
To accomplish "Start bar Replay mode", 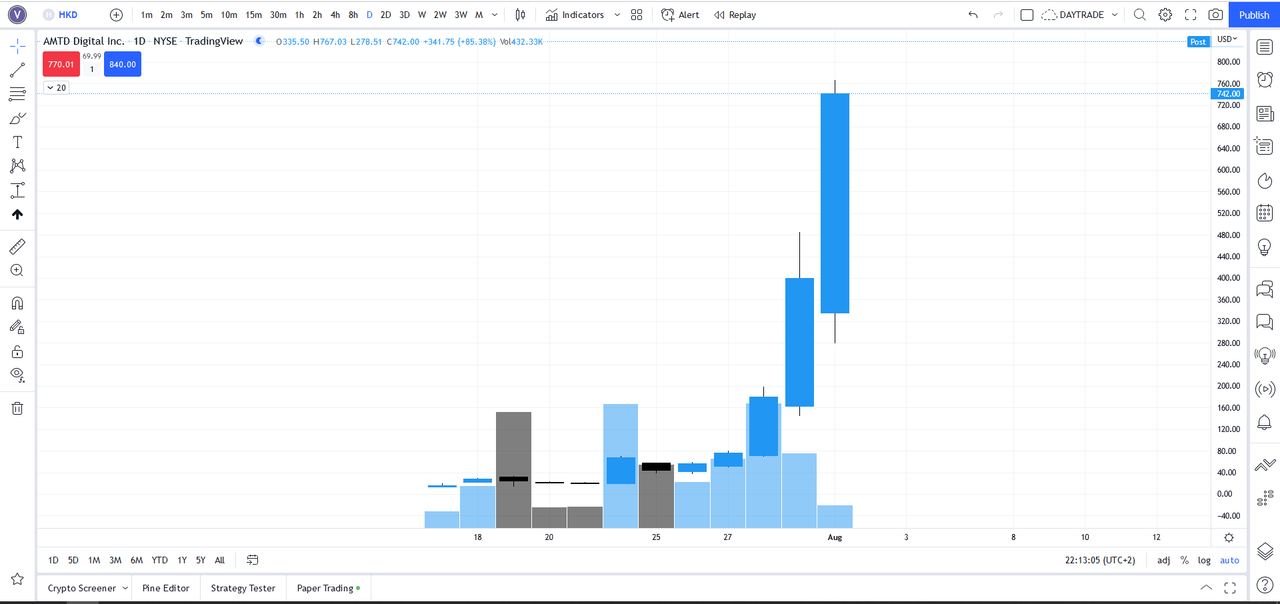I will [x=735, y=15].
